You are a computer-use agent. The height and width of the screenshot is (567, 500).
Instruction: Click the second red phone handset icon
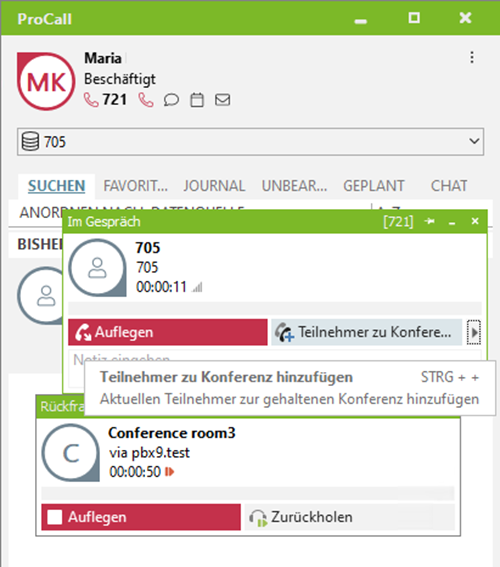tap(146, 100)
